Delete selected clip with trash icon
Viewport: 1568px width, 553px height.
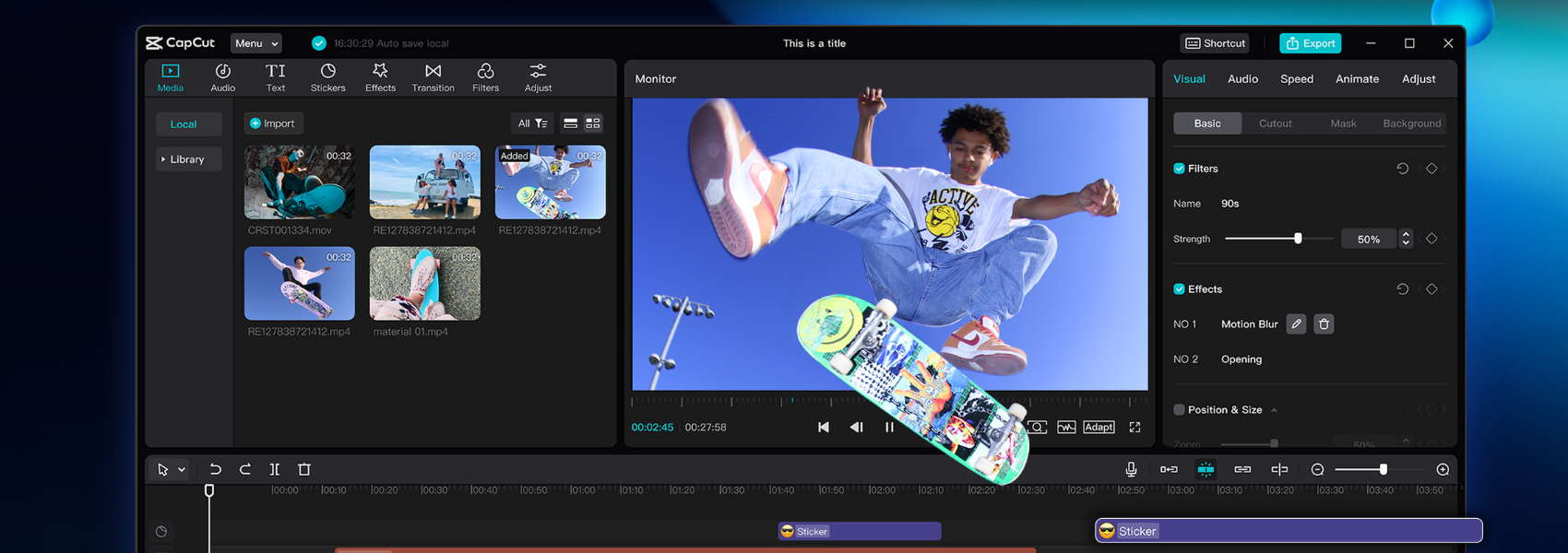[x=304, y=469]
